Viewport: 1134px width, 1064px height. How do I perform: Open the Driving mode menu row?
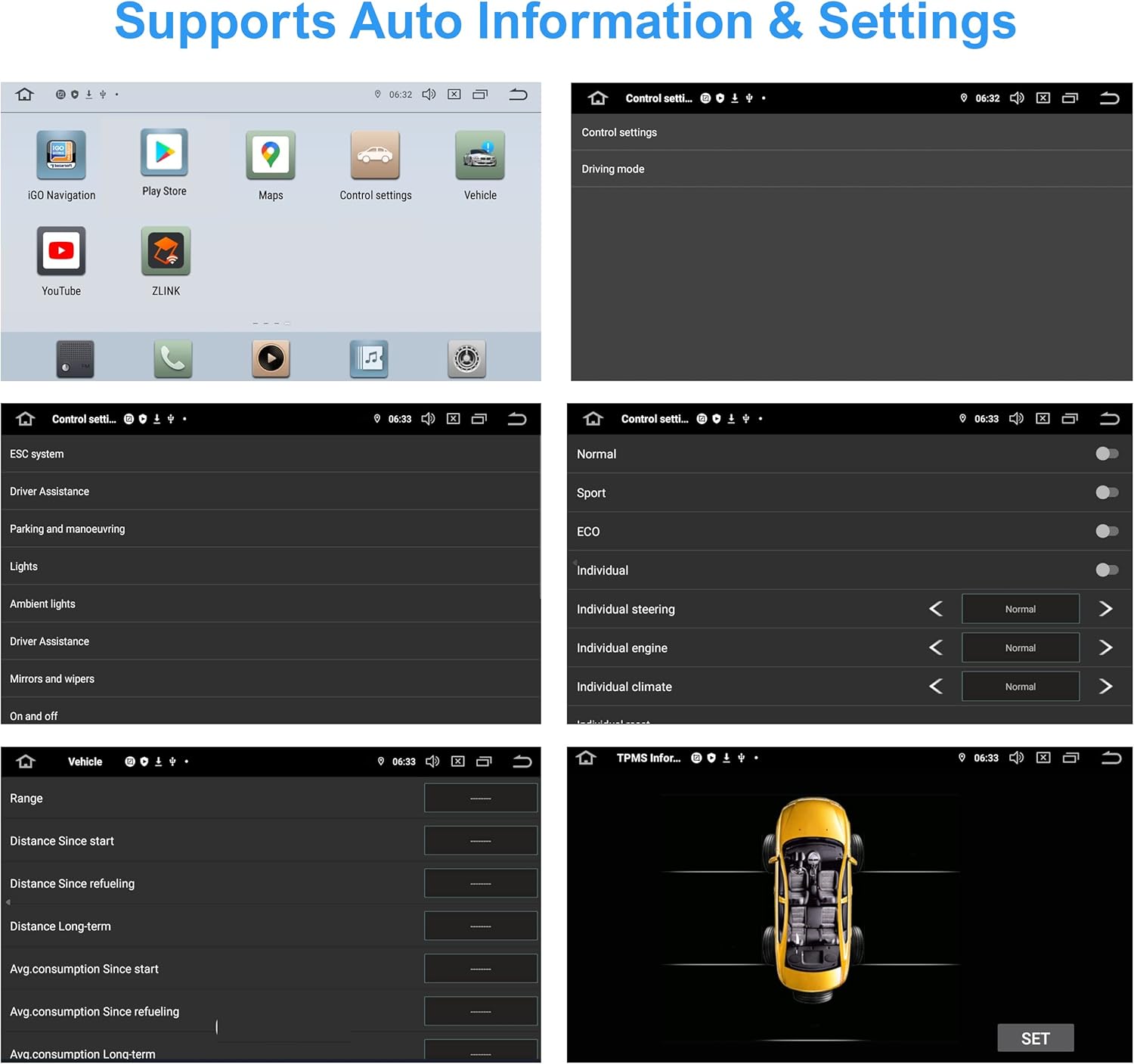[851, 169]
